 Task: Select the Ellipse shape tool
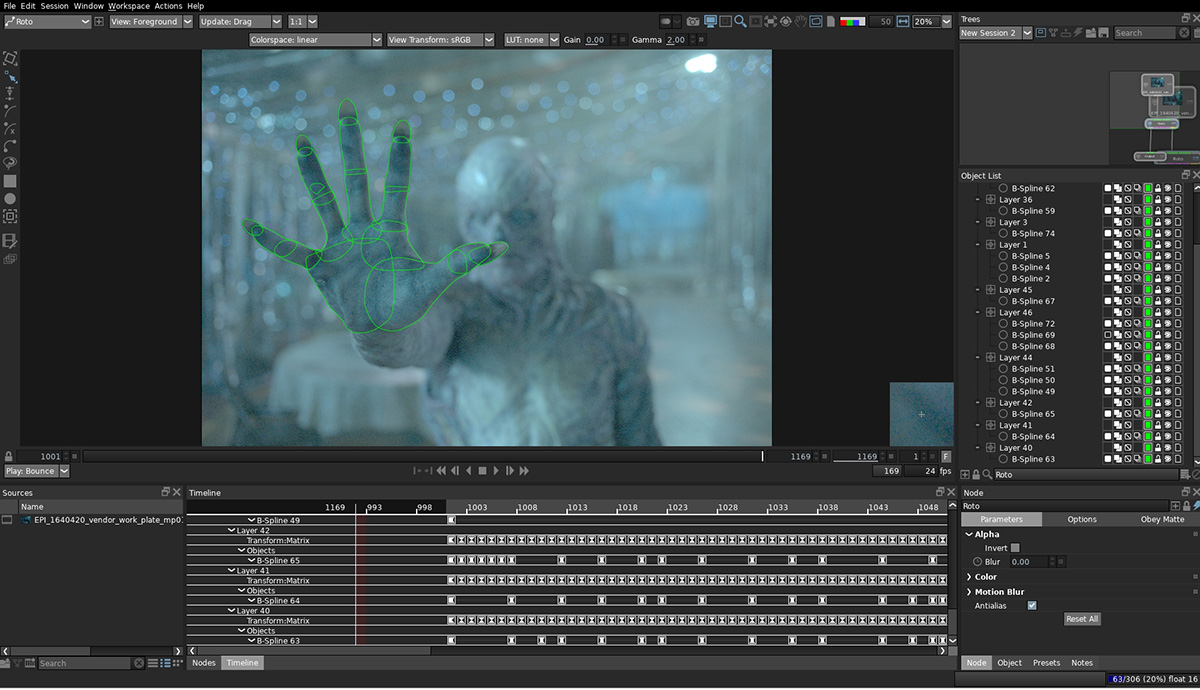click(12, 199)
